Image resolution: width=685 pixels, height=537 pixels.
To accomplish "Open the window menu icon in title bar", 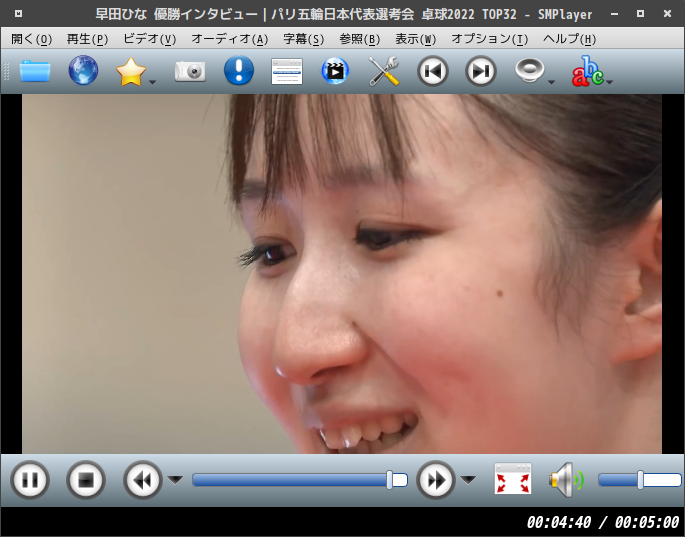I will [x=18, y=14].
